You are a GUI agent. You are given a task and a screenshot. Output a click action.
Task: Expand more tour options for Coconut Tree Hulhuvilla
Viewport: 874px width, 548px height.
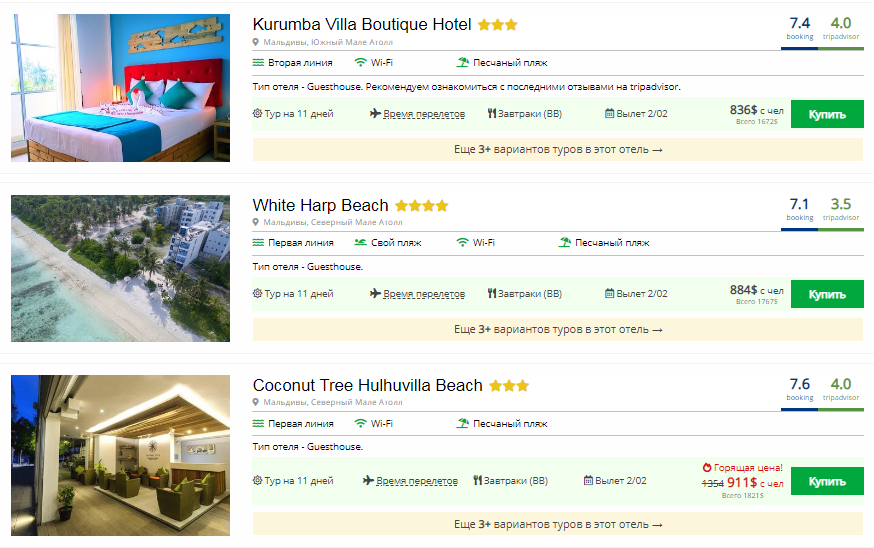[x=557, y=524]
